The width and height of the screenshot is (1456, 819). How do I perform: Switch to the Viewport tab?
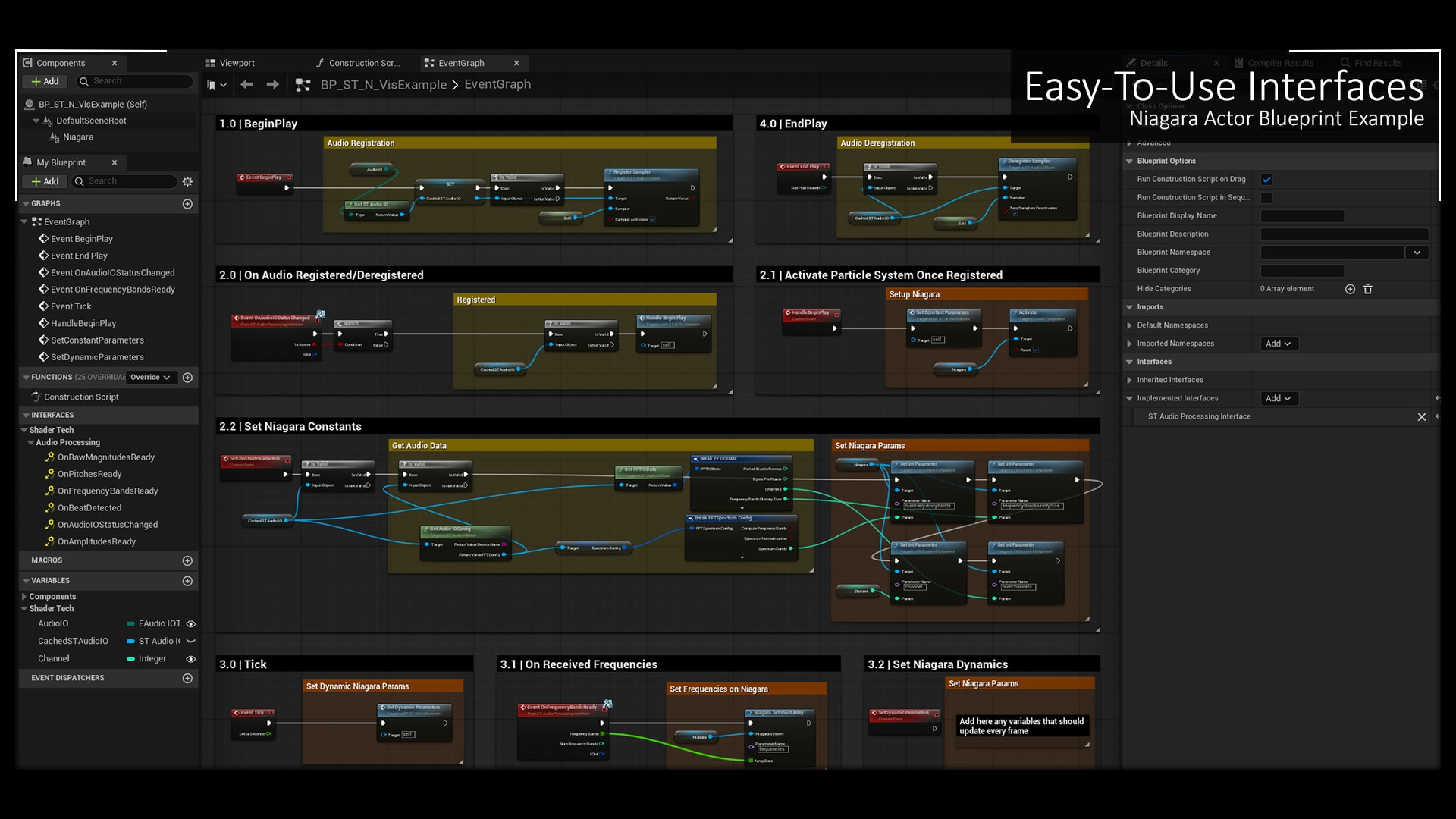[x=237, y=63]
